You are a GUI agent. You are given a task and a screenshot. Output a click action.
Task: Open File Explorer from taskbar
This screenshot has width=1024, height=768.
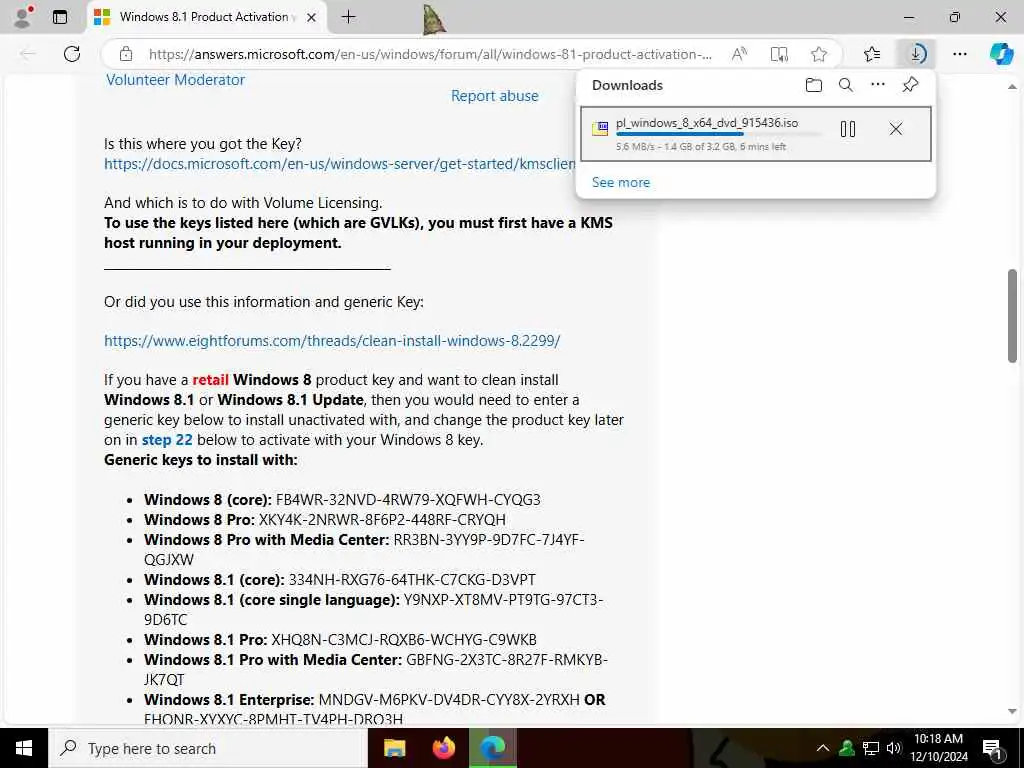pos(394,748)
